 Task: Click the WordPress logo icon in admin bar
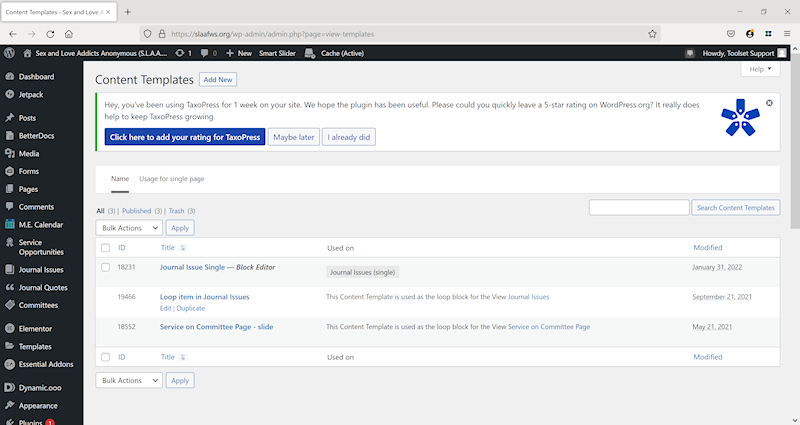(9, 53)
